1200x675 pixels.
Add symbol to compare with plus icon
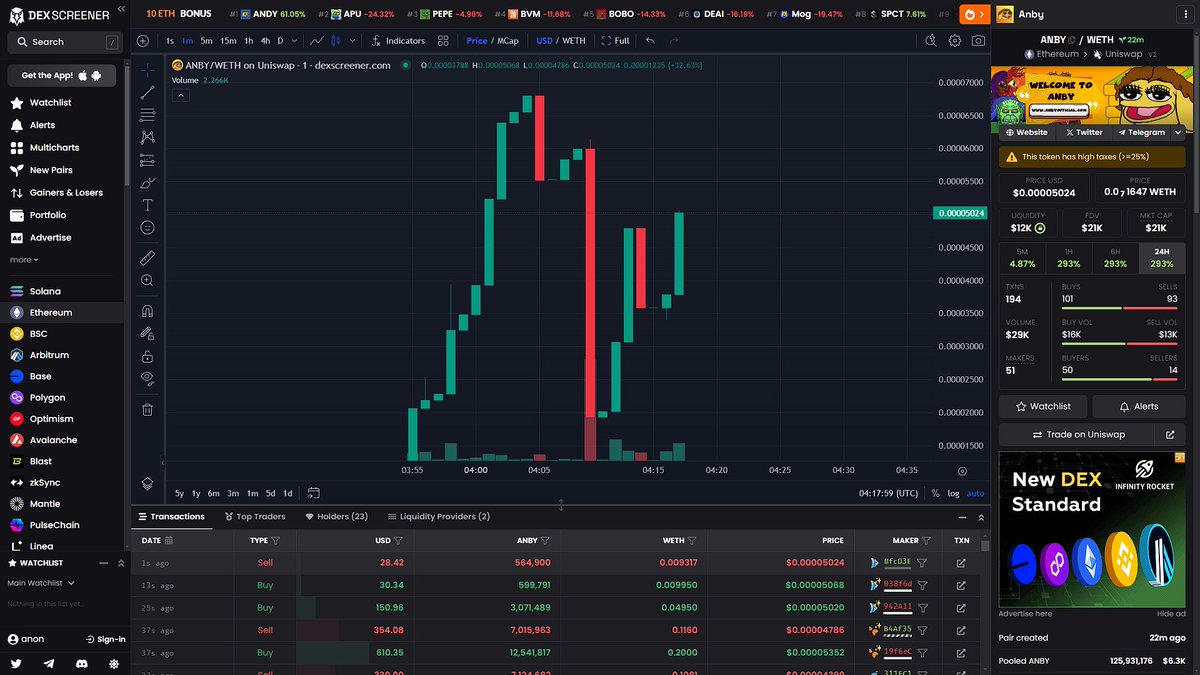(x=143, y=41)
